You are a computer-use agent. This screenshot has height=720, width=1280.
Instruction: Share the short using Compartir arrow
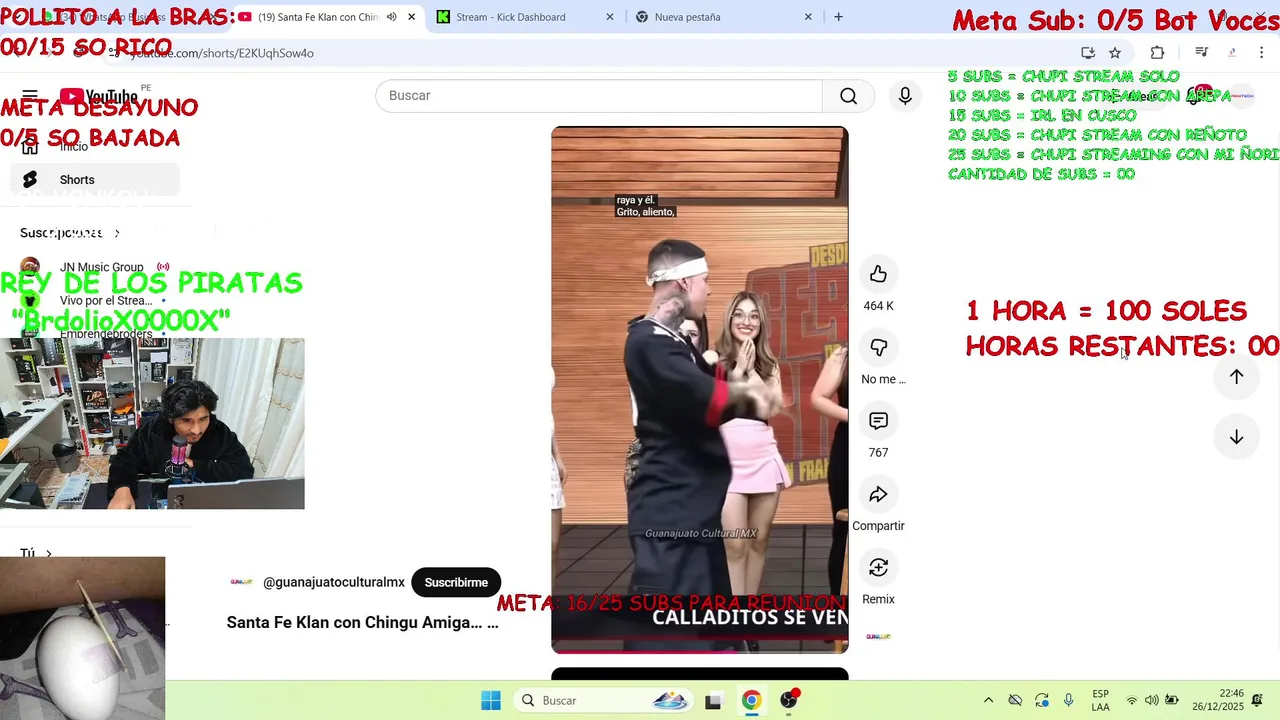878,494
